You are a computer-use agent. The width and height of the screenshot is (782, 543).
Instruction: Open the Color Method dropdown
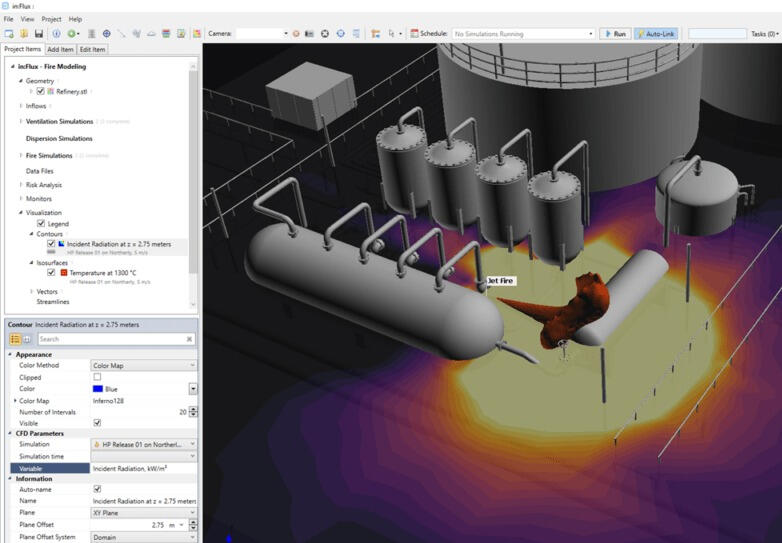pyautogui.click(x=144, y=365)
